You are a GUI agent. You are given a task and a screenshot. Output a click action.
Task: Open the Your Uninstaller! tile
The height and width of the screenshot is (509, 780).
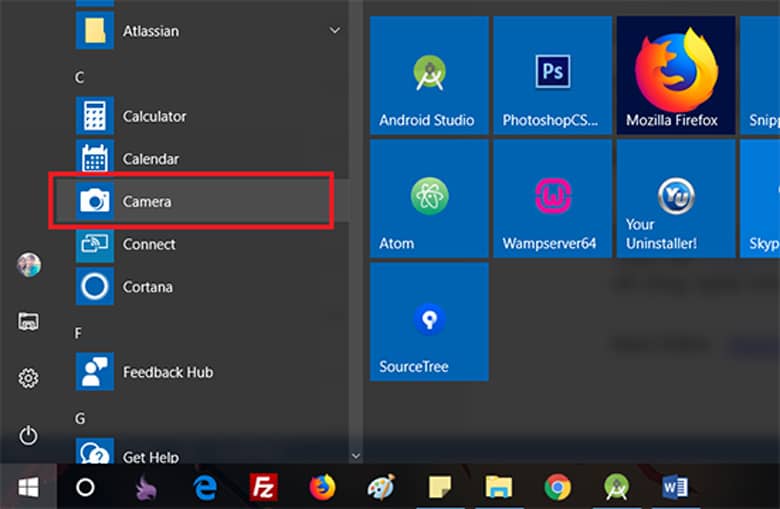click(x=672, y=199)
